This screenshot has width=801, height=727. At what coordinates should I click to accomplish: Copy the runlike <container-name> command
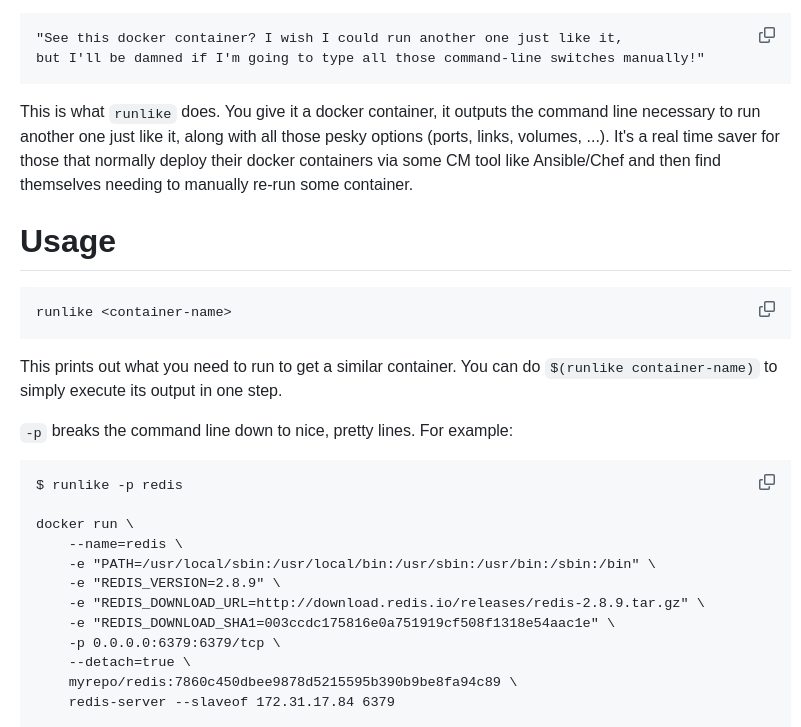[x=766, y=309]
